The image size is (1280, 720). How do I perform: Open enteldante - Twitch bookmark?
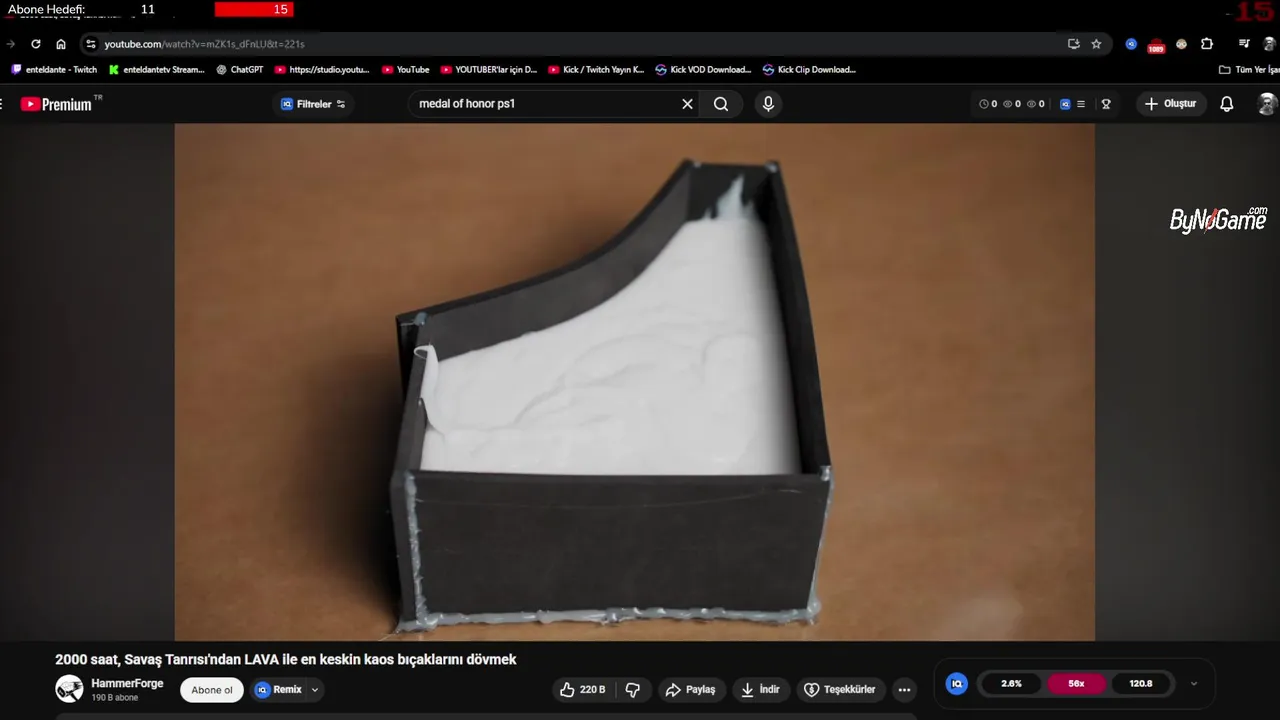point(54,70)
